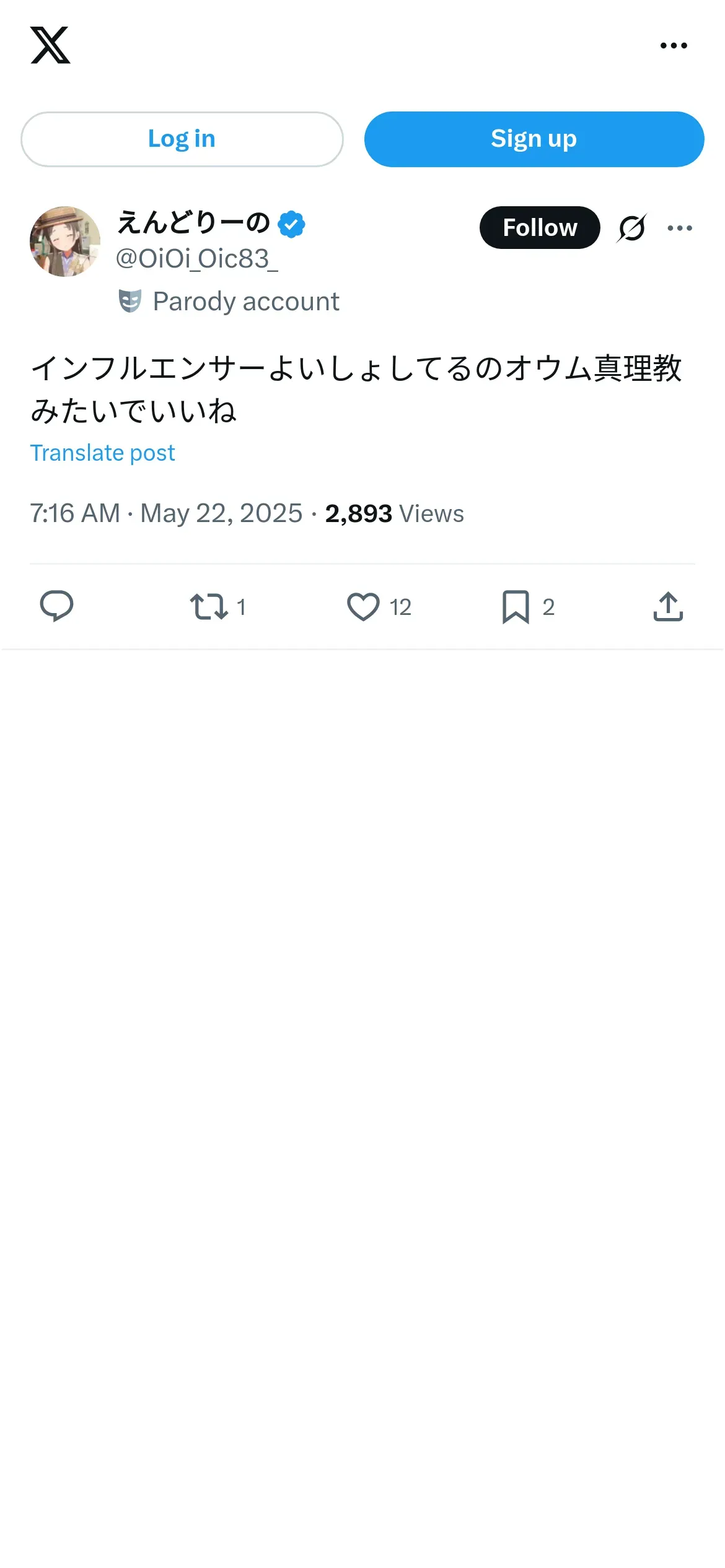Open the author's profile avatar
This screenshot has height=1568, width=725.
(x=65, y=242)
